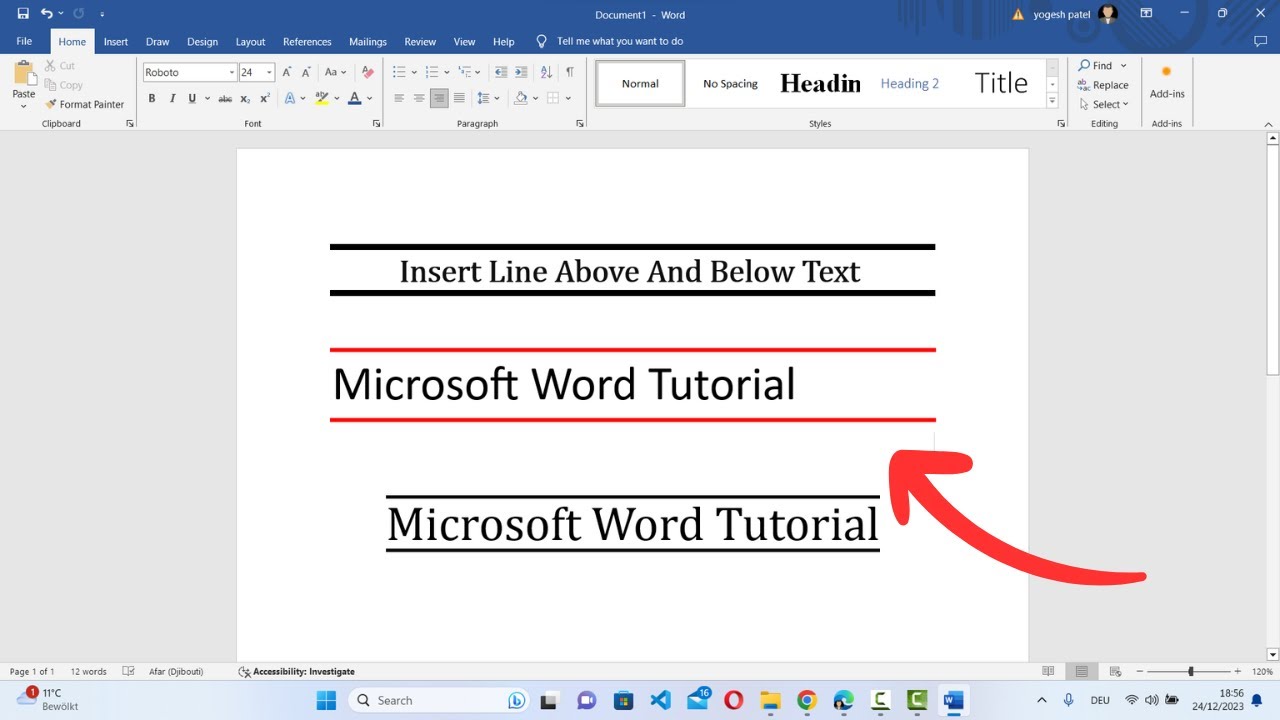Open the Change Case Aa dropdown
This screenshot has width=1280, height=720.
pyautogui.click(x=335, y=72)
